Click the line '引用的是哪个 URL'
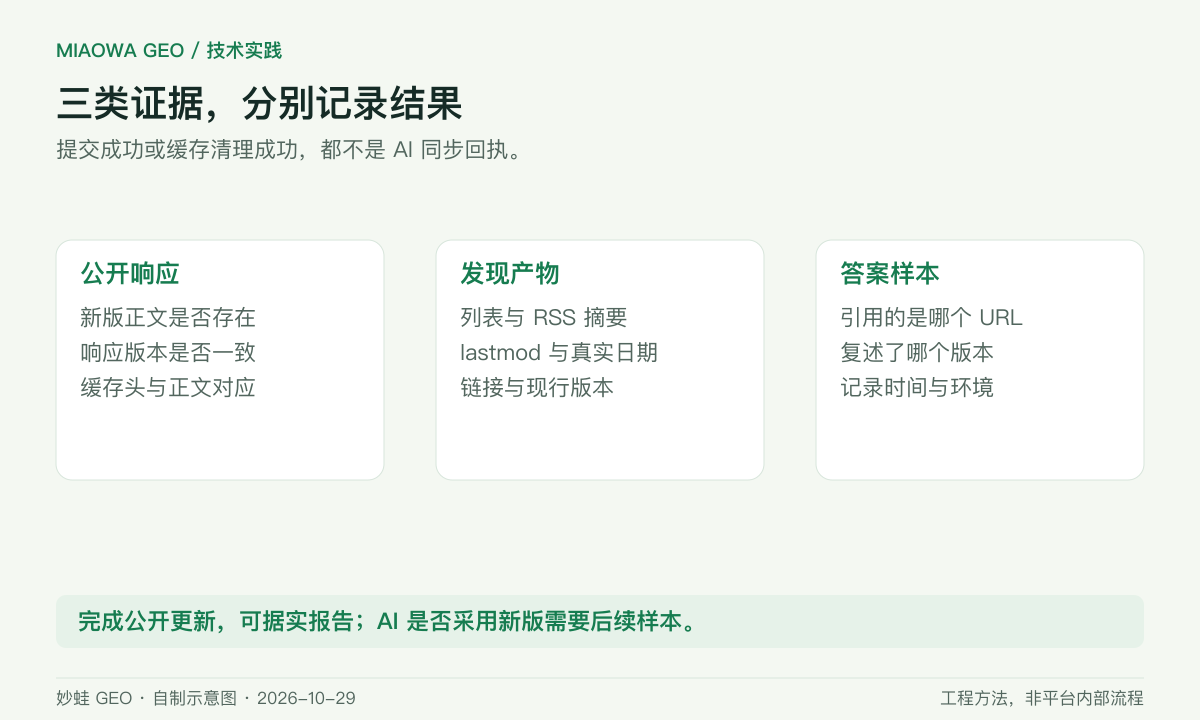Screen dimensions: 1200x720 coord(932,318)
